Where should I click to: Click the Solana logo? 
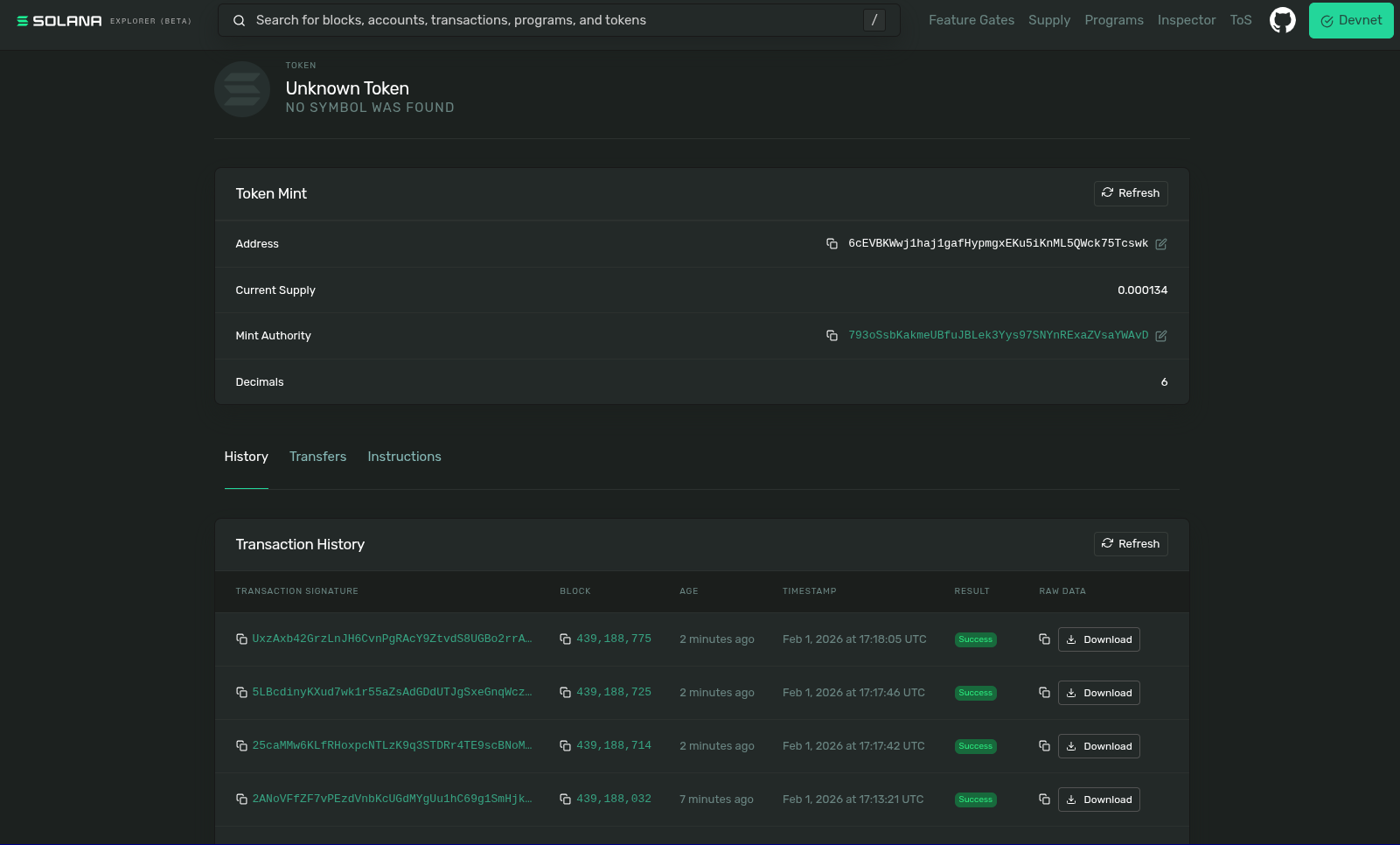click(x=59, y=21)
